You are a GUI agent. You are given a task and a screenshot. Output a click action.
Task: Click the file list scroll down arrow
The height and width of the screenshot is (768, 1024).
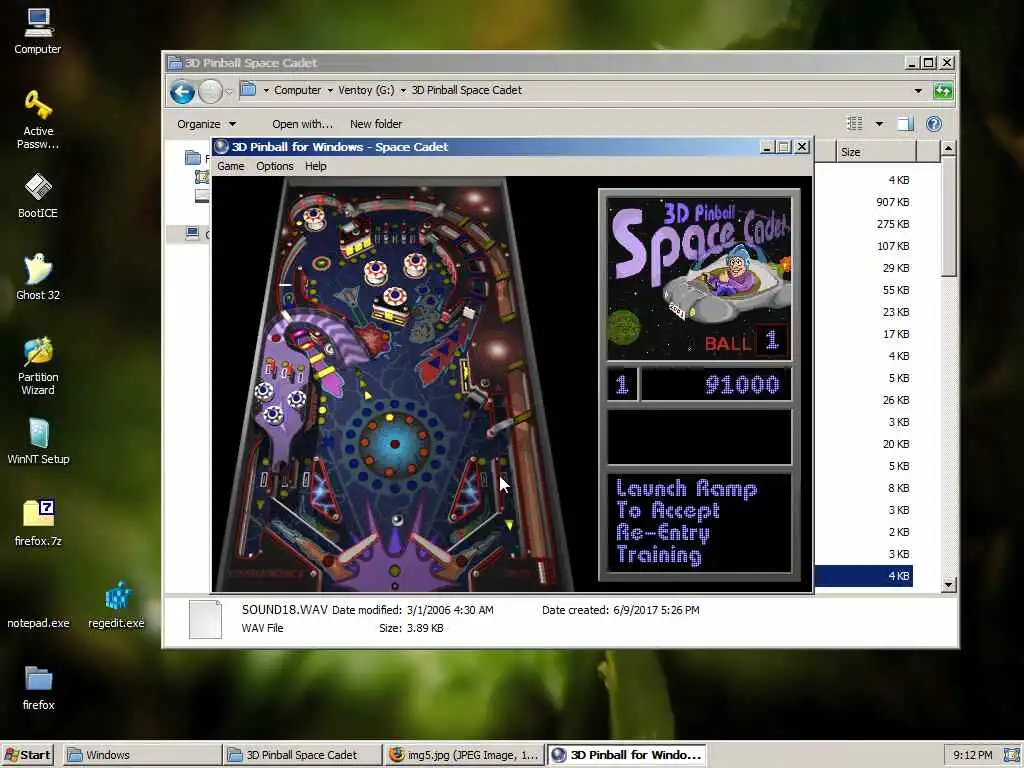pyautogui.click(x=949, y=584)
